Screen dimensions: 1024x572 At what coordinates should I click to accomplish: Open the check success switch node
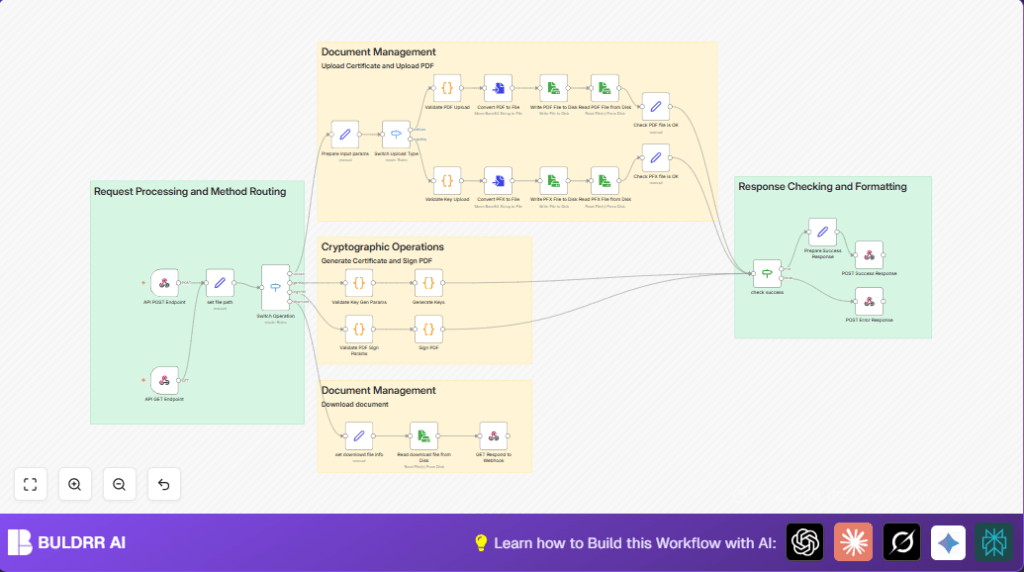click(x=767, y=274)
